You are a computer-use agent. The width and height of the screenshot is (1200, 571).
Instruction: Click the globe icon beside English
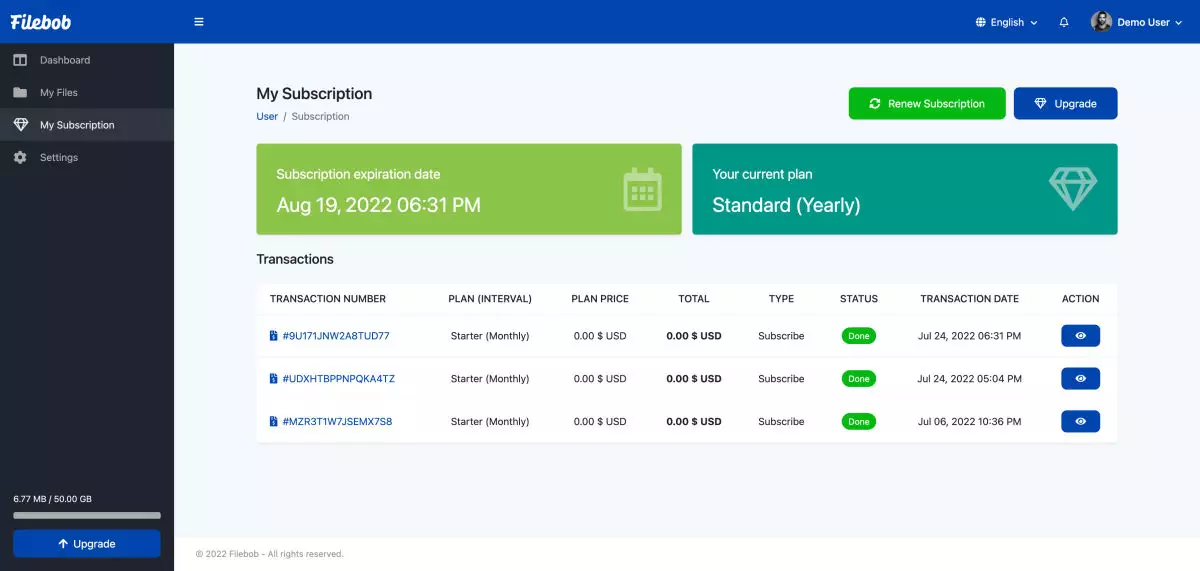tap(981, 22)
